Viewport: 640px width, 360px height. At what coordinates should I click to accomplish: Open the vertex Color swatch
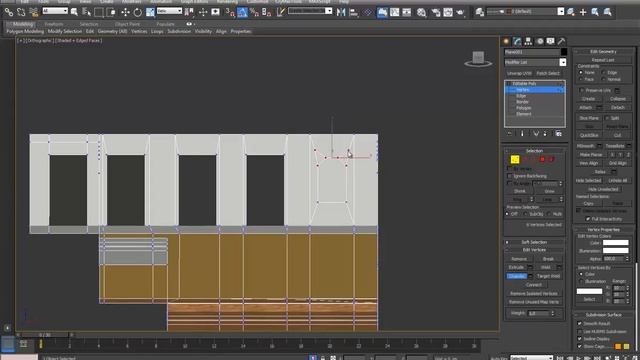click(x=616, y=242)
